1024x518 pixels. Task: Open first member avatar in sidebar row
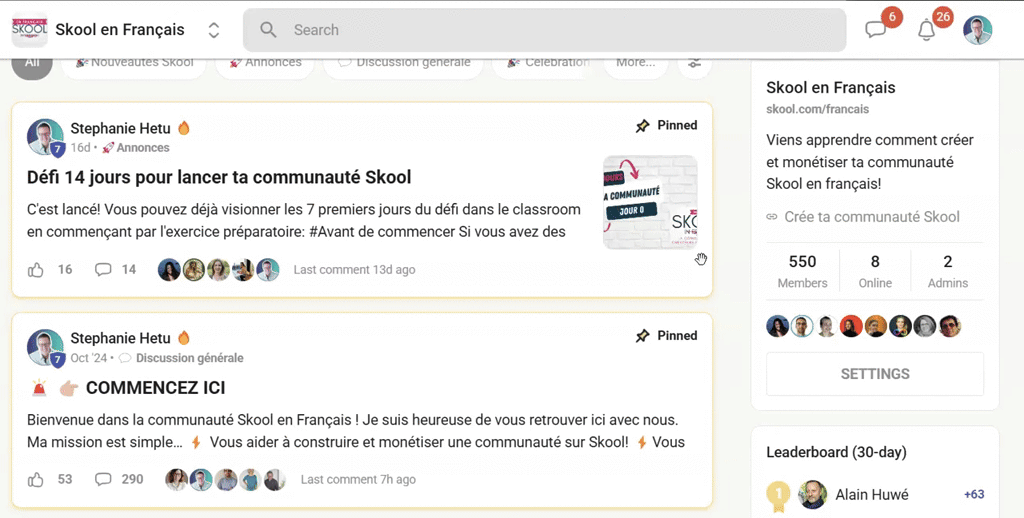point(777,326)
